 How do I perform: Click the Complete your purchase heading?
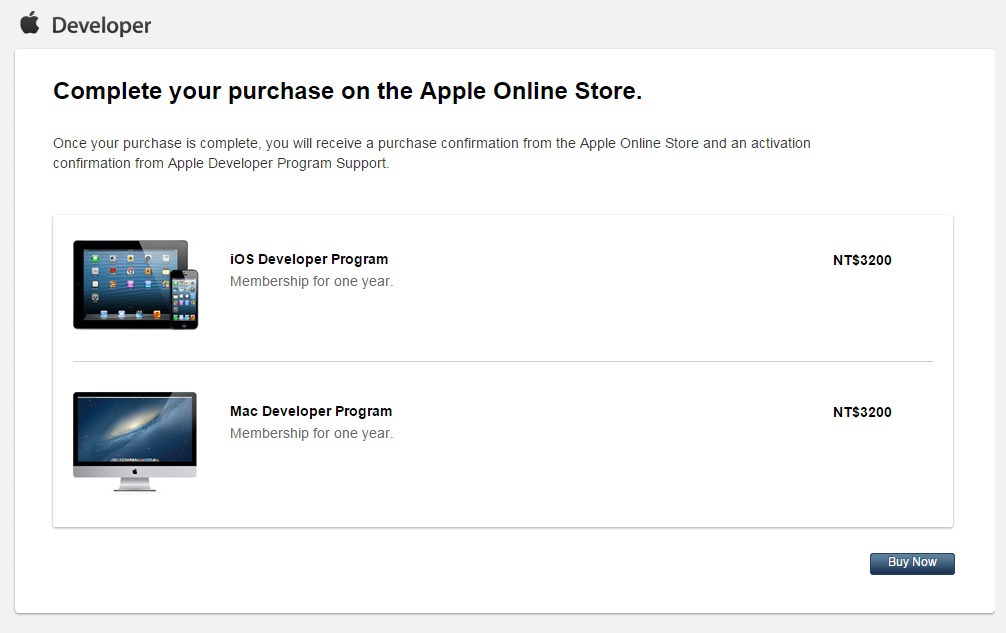click(x=347, y=91)
